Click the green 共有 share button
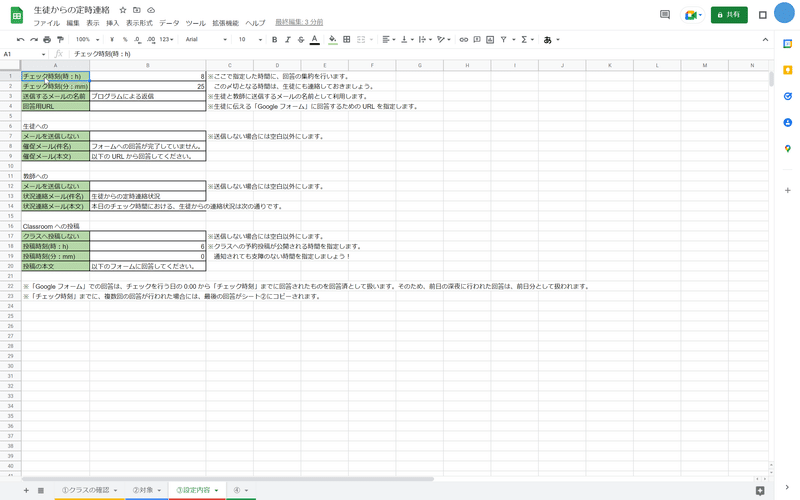 coord(729,15)
